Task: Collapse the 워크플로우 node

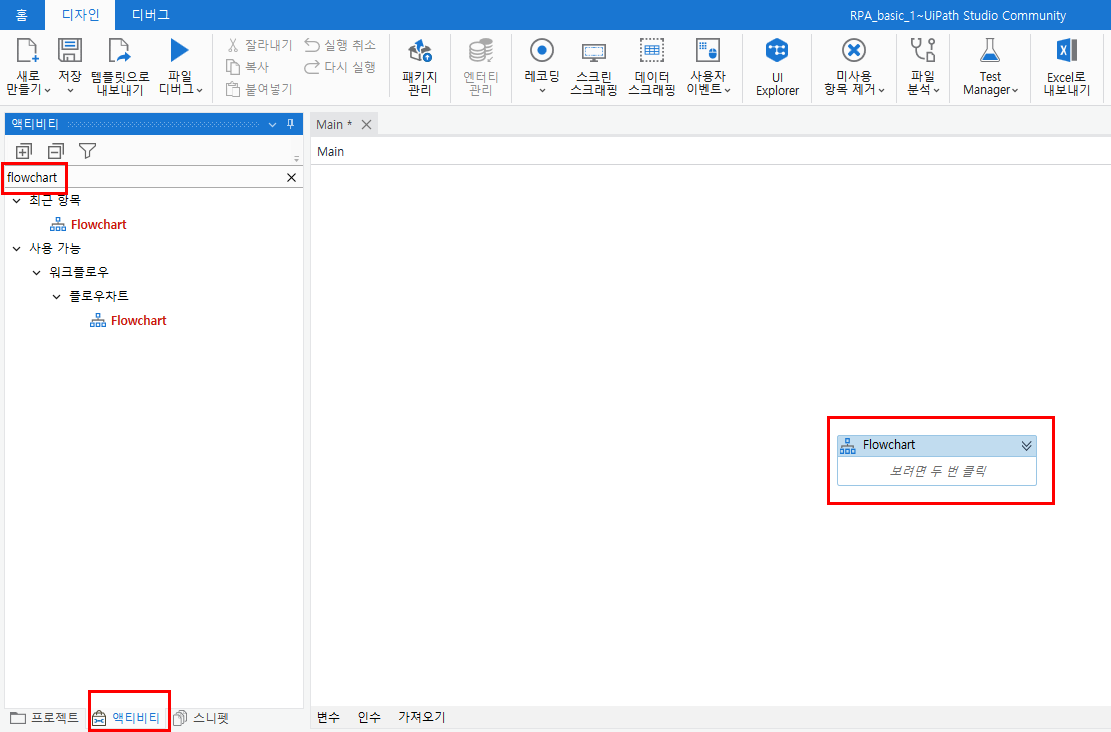Action: coord(37,273)
